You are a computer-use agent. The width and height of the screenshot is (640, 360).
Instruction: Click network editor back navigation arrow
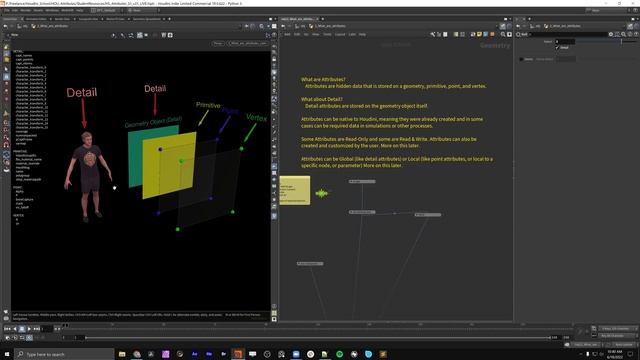pyautogui.click(x=283, y=26)
